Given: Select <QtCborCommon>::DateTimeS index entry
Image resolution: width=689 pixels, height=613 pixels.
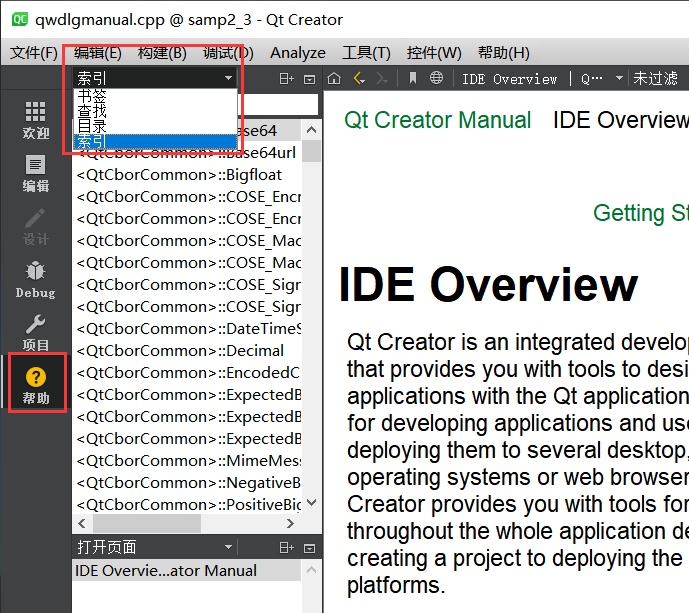Looking at the screenshot, I should pos(188,329).
